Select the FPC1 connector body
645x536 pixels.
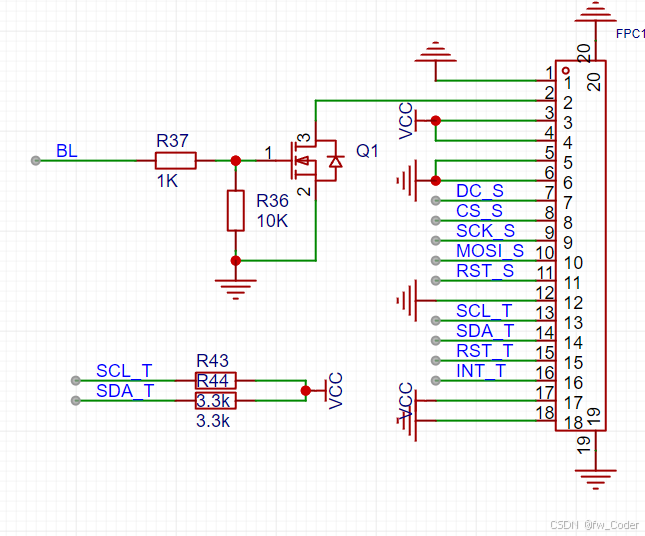pyautogui.click(x=580, y=246)
